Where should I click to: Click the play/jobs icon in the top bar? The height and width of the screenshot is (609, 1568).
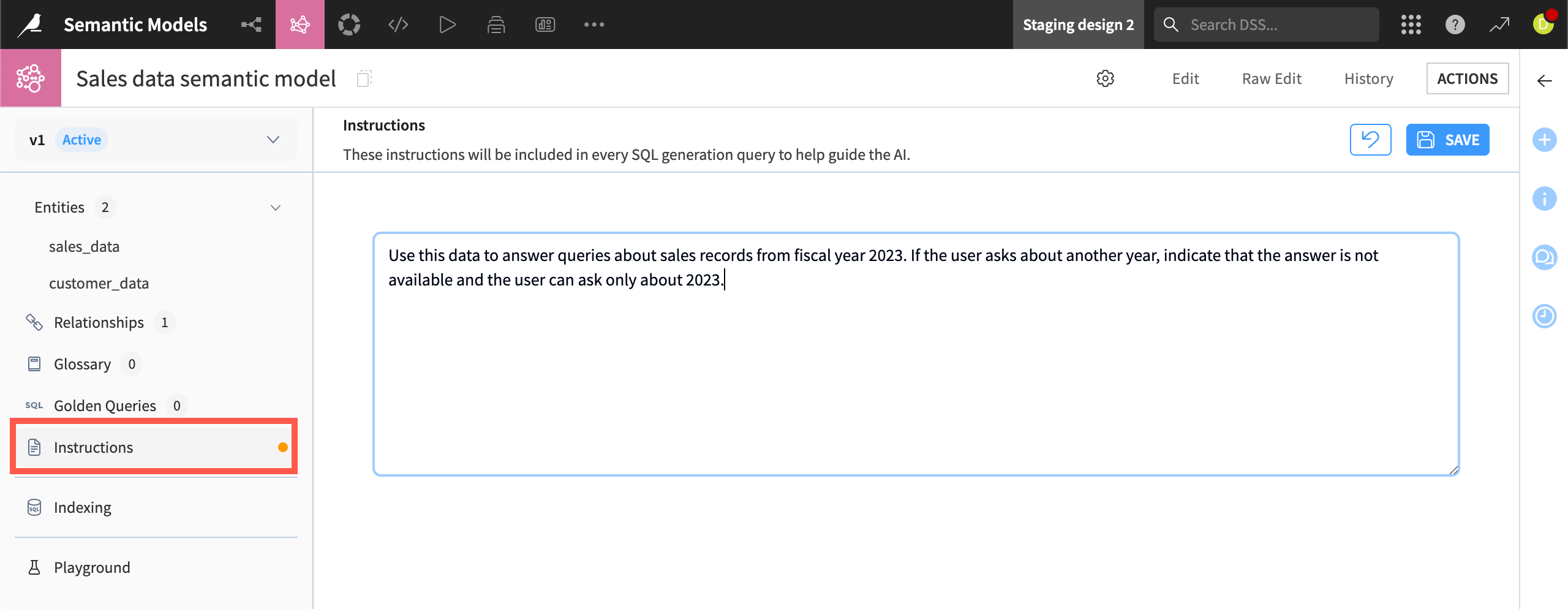point(447,25)
